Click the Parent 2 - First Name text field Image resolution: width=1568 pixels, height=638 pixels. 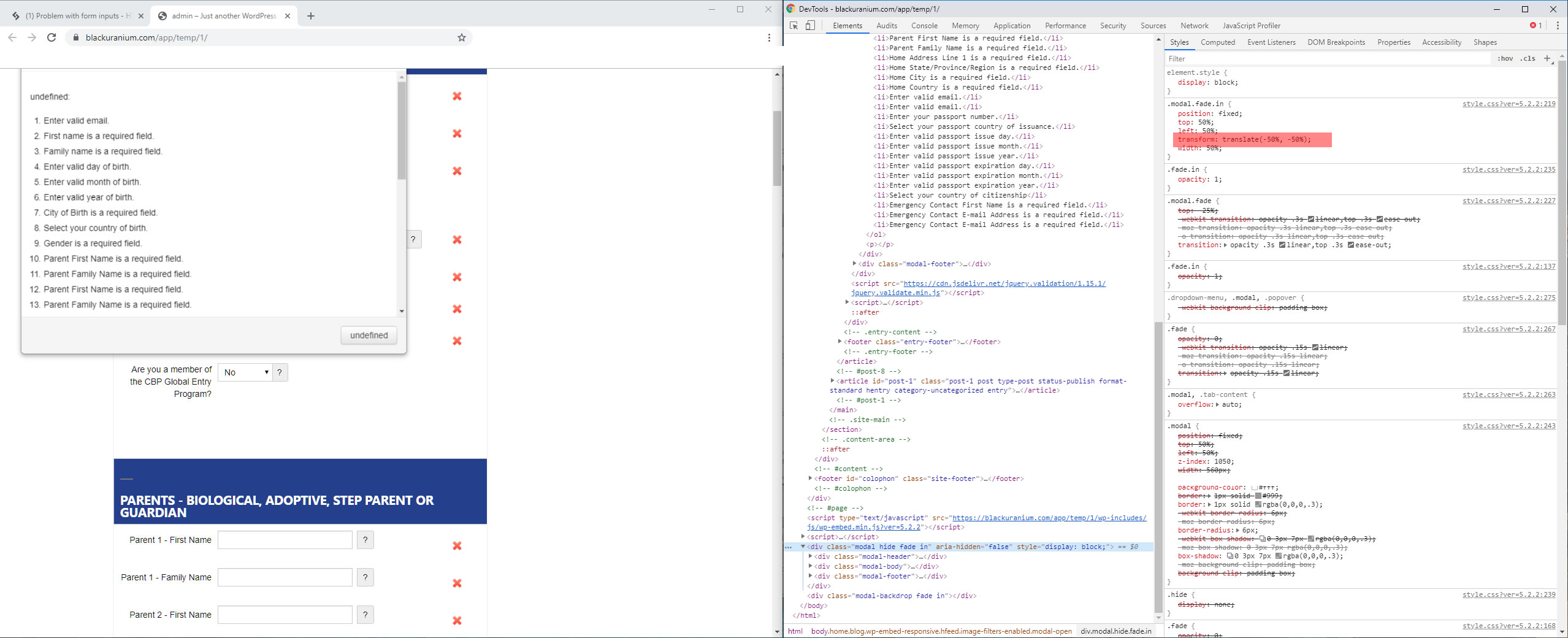[285, 615]
